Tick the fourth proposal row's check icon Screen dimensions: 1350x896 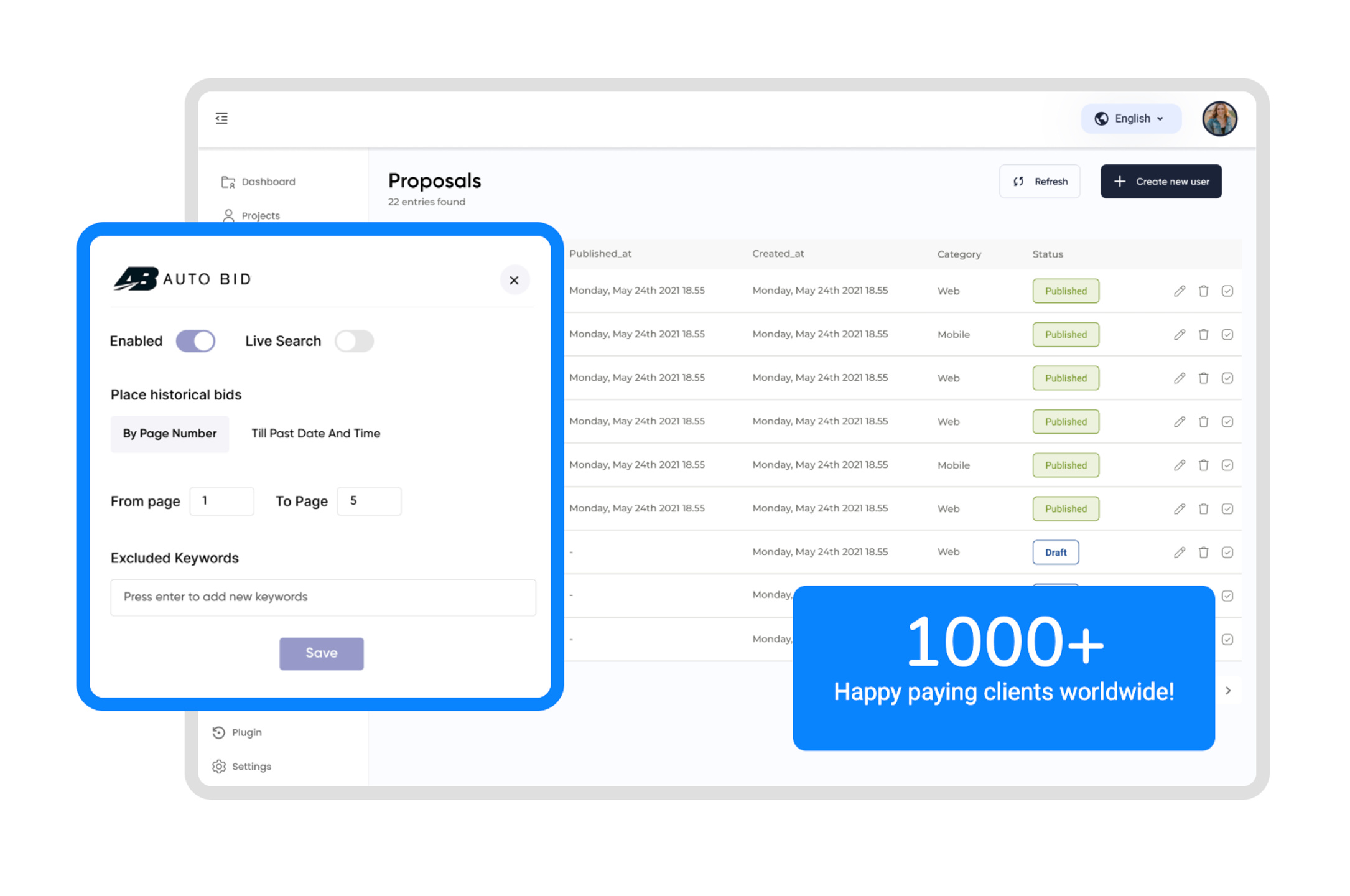(1227, 422)
